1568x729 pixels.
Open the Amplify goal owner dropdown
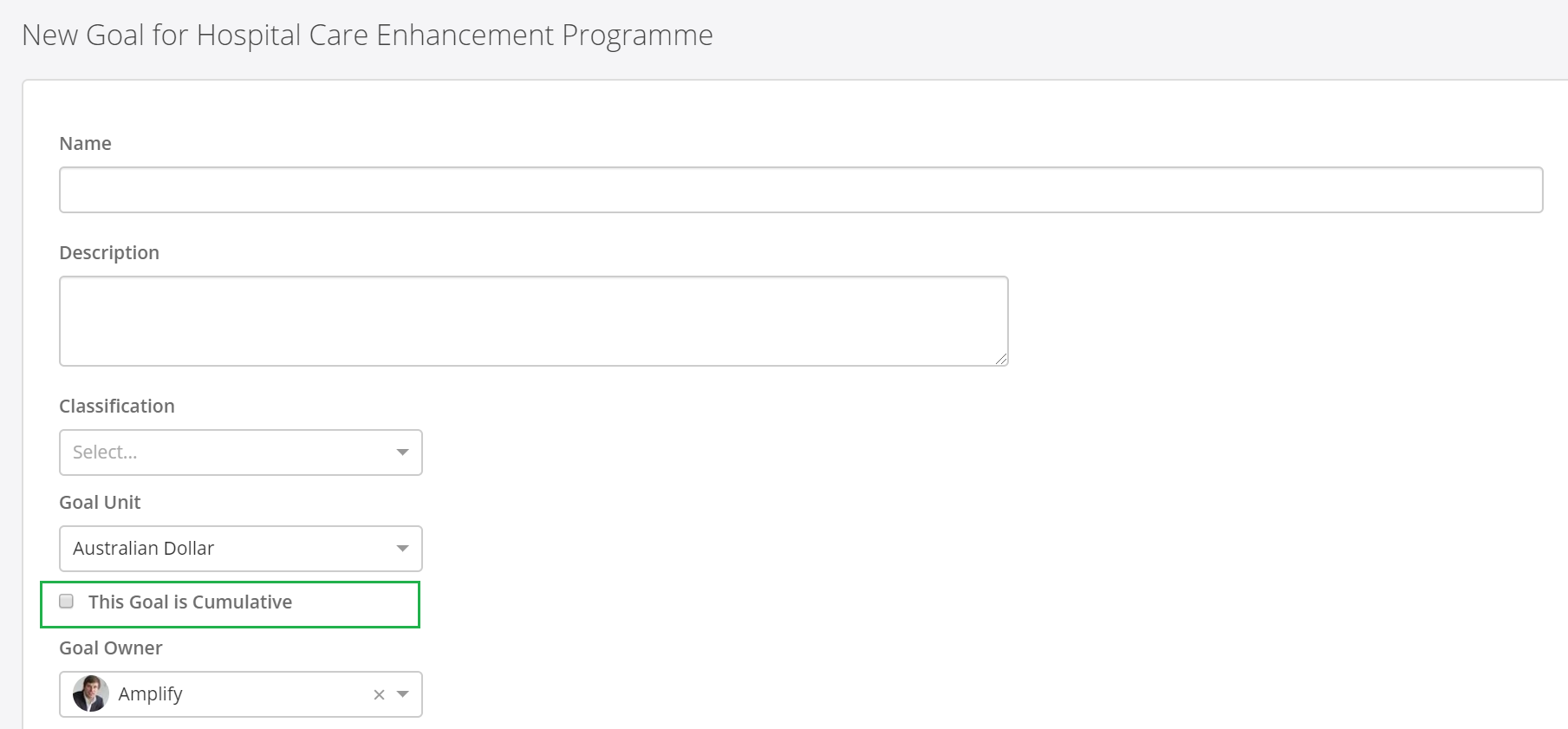(x=260, y=694)
